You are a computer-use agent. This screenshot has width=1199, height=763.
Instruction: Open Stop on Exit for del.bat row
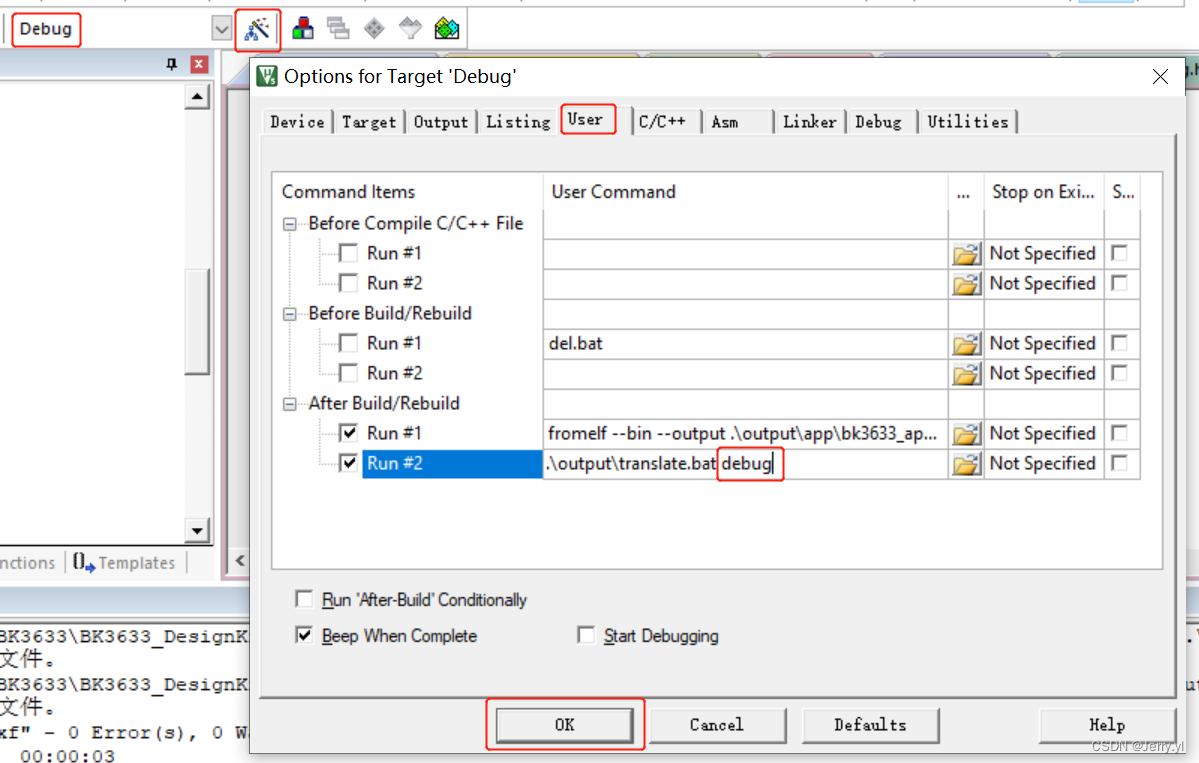[1044, 343]
